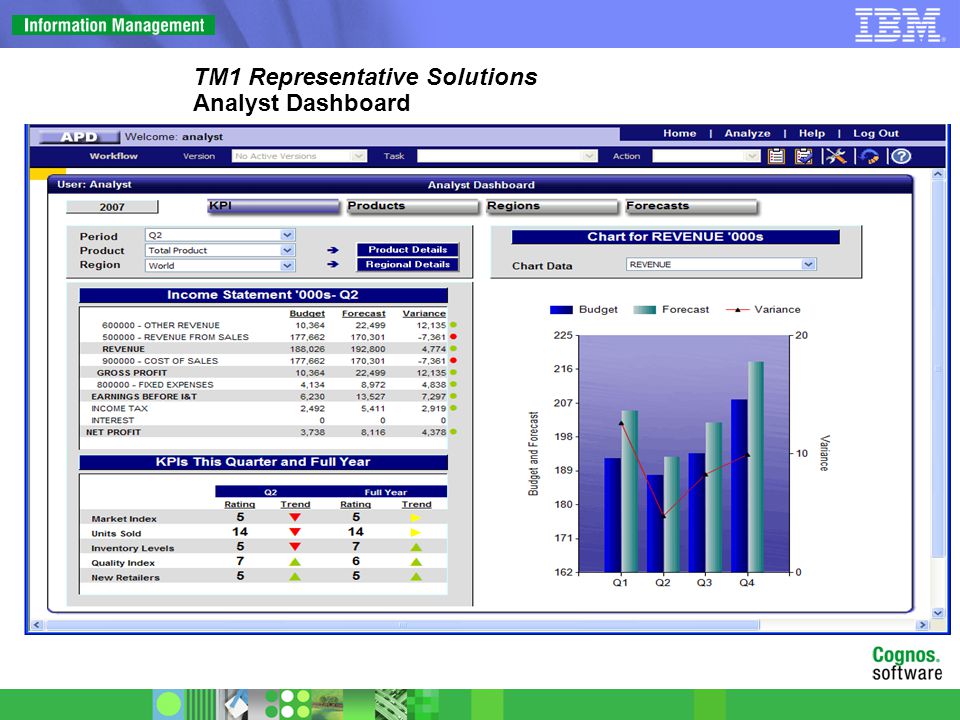Switch to the Regions tab
The width and height of the screenshot is (960, 720).
click(552, 206)
